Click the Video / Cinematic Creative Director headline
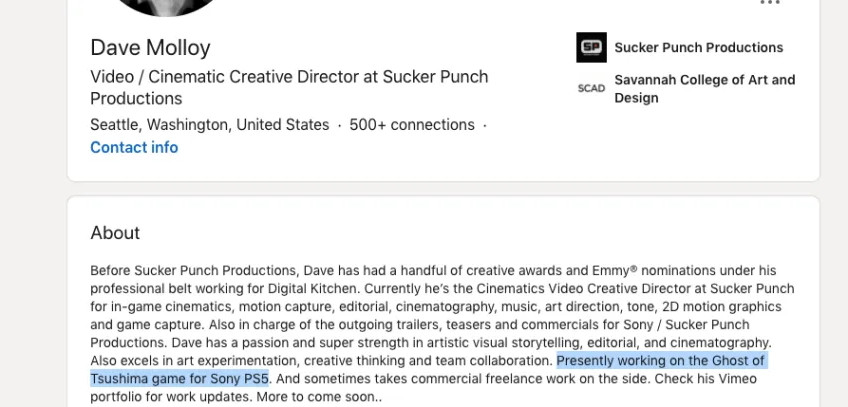The width and height of the screenshot is (848, 407). click(x=289, y=88)
